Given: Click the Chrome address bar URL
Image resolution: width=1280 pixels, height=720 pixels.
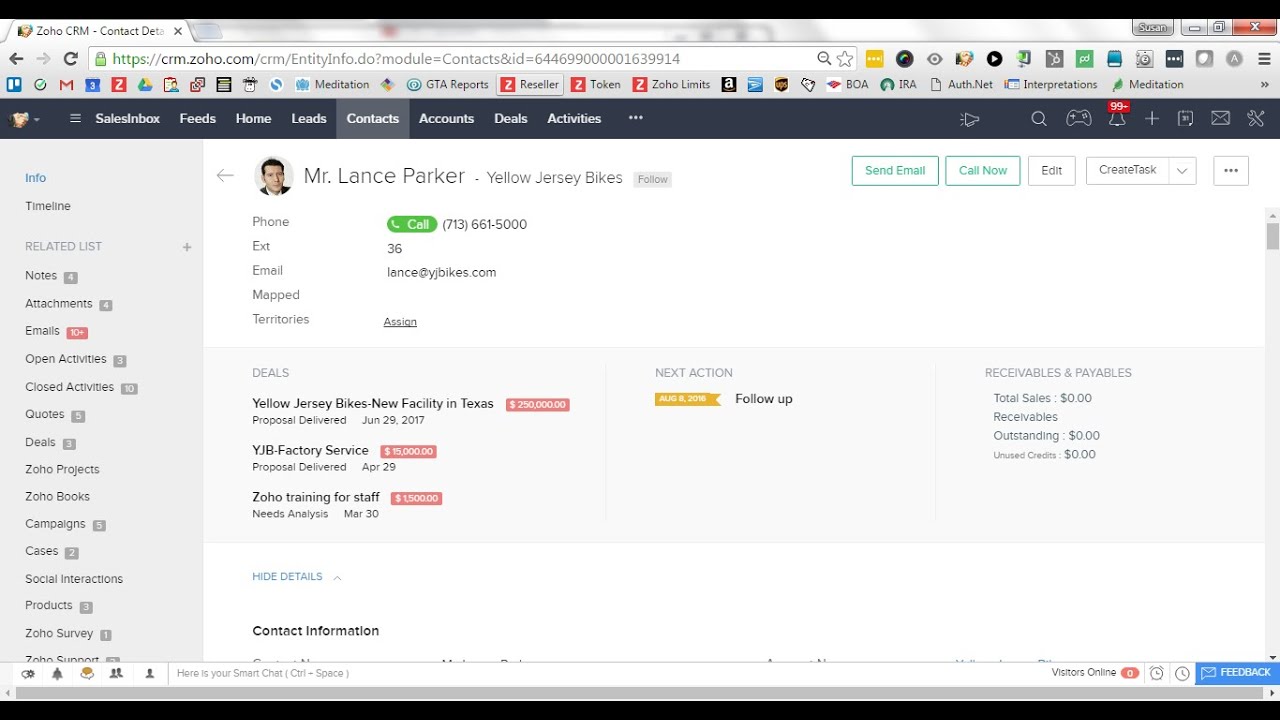Looking at the screenshot, I should [396, 59].
